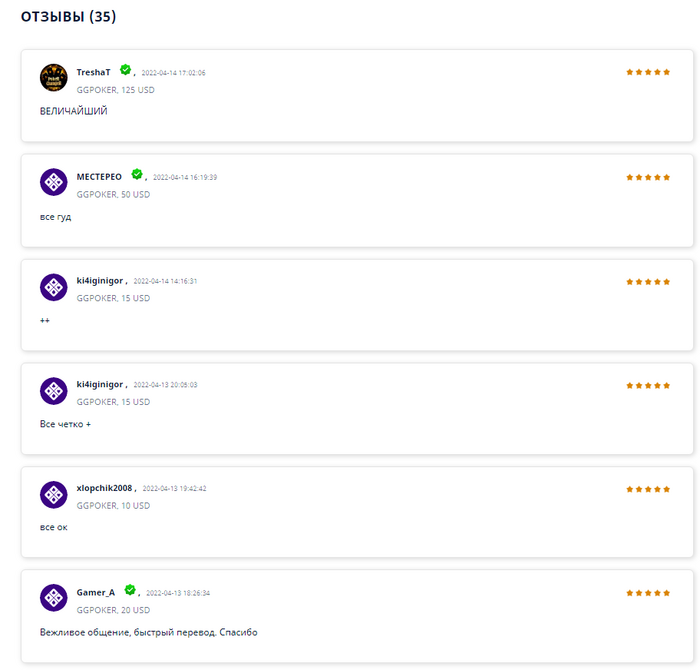
Task: Click Gamer_A's purple avatar icon
Action: pos(53,598)
